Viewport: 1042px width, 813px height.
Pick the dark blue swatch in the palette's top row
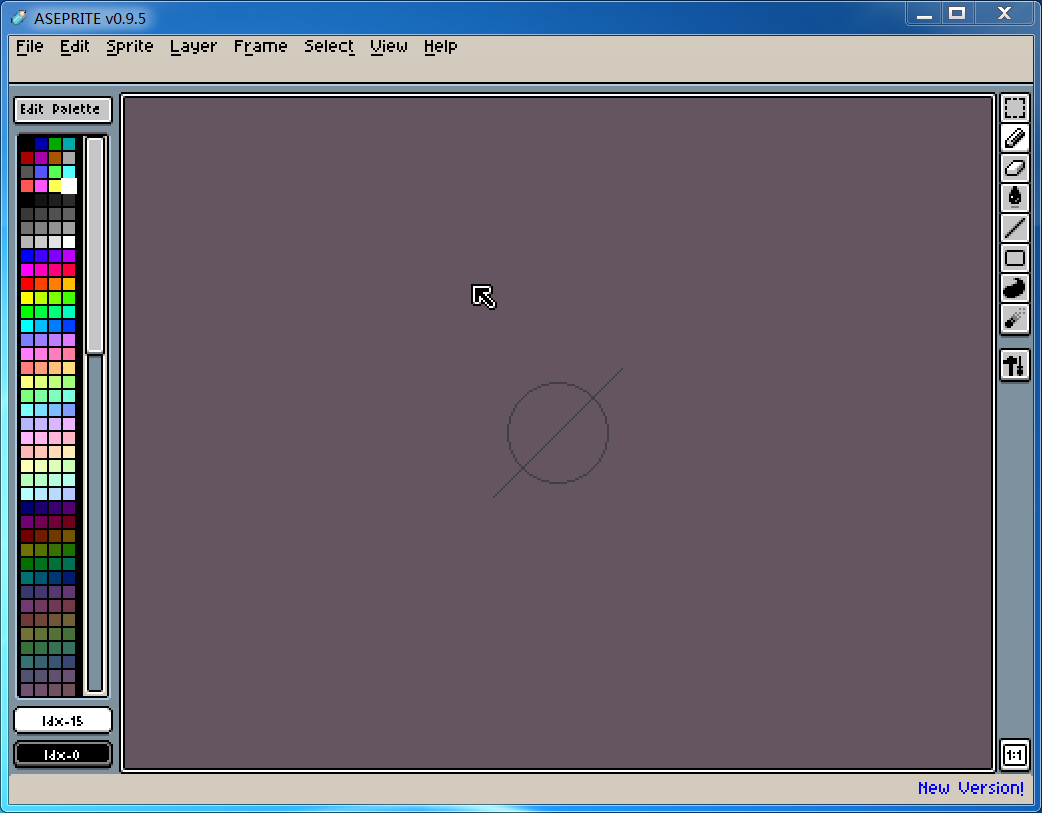click(41, 144)
